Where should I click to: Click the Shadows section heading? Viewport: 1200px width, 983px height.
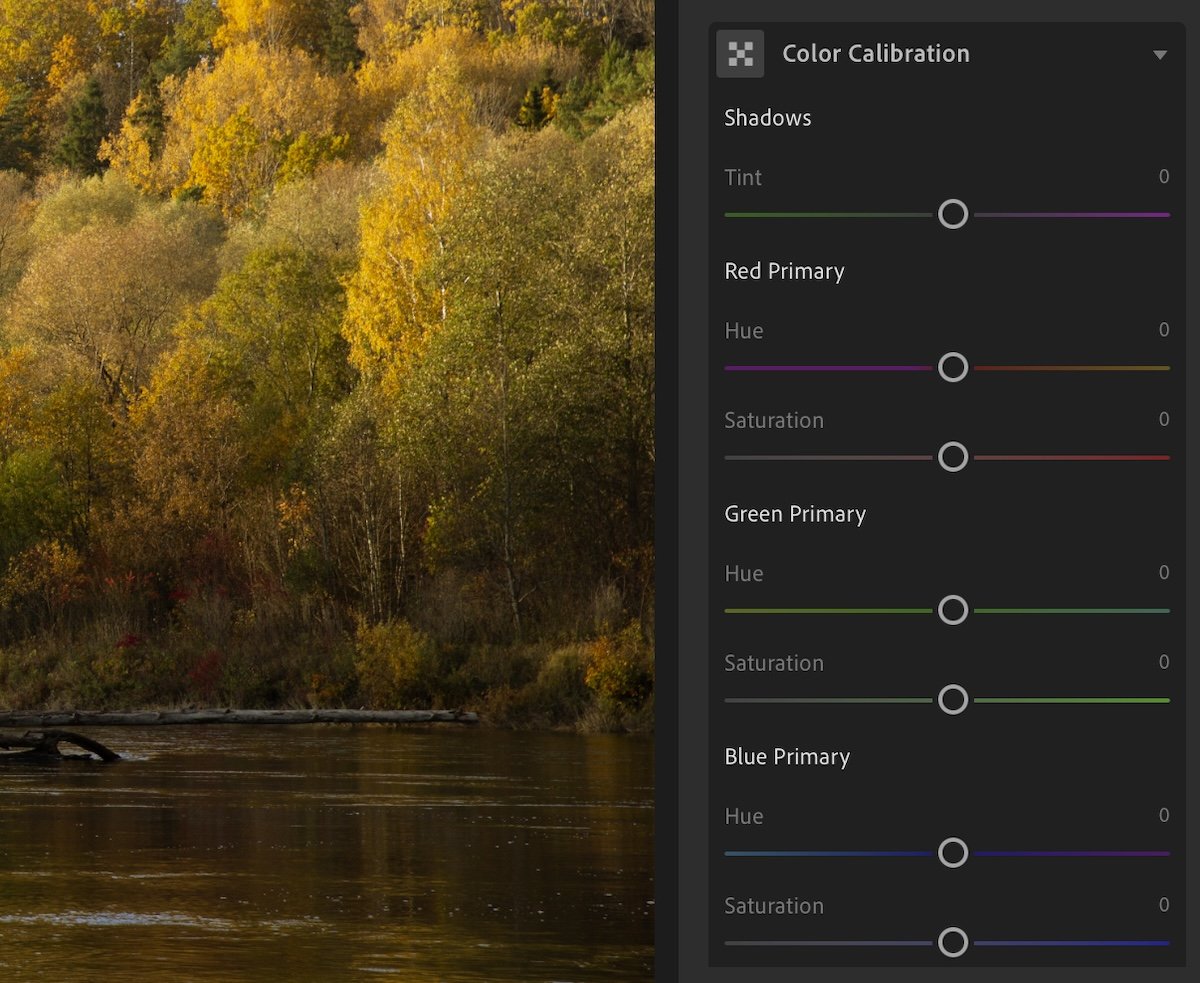pos(768,117)
